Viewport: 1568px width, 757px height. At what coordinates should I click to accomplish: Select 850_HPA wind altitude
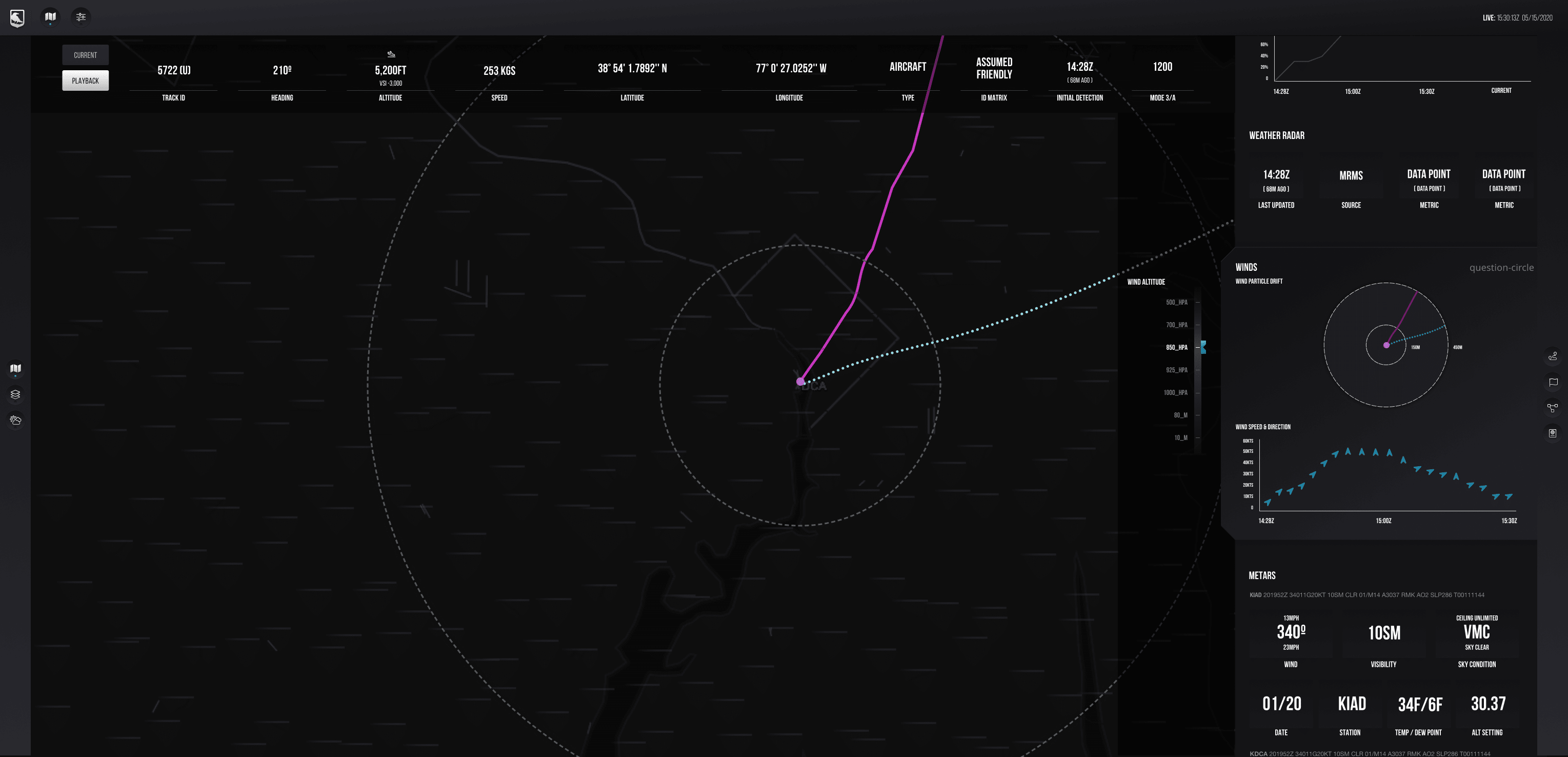[x=1177, y=347]
